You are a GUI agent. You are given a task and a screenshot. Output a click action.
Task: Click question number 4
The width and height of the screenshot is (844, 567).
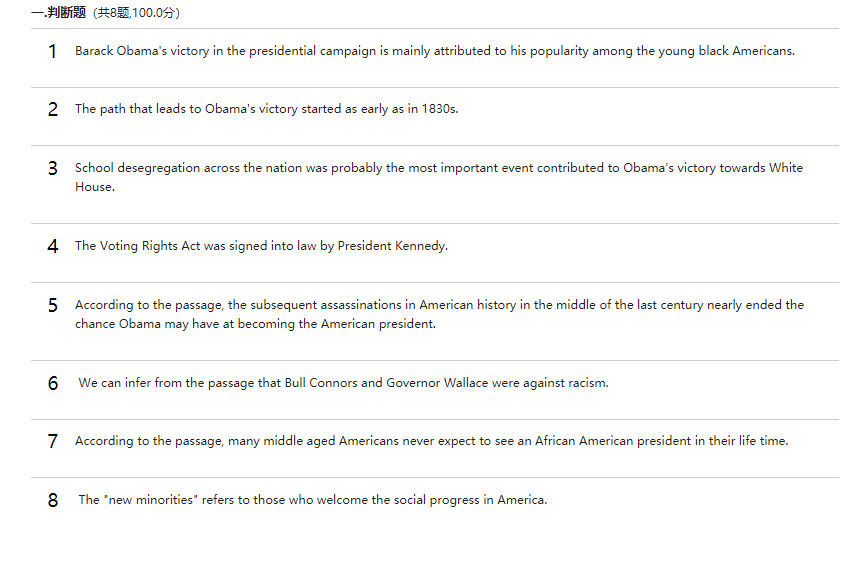(x=53, y=246)
